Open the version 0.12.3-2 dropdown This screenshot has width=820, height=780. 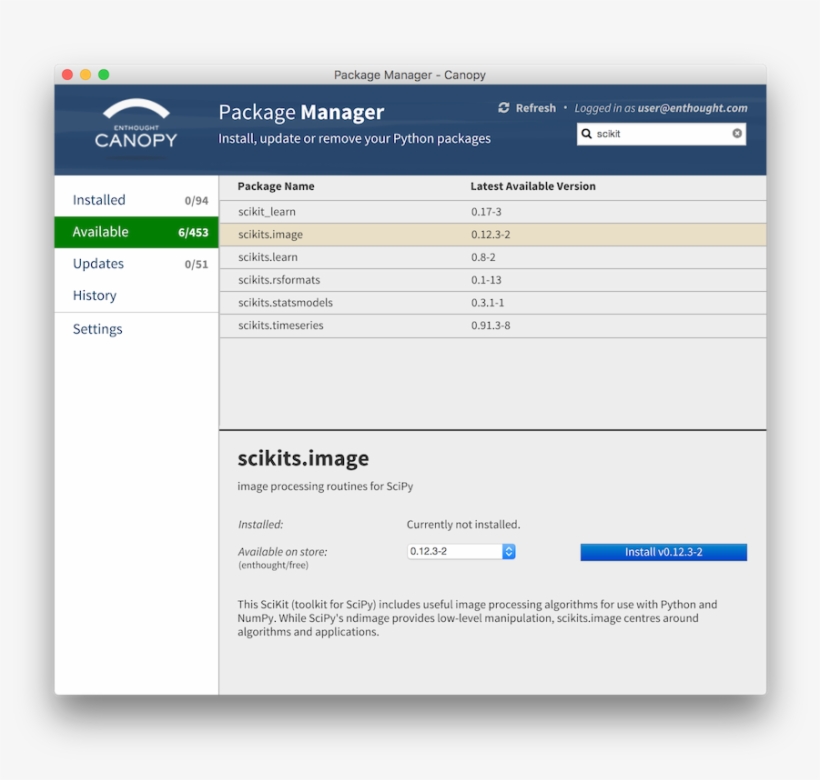461,552
